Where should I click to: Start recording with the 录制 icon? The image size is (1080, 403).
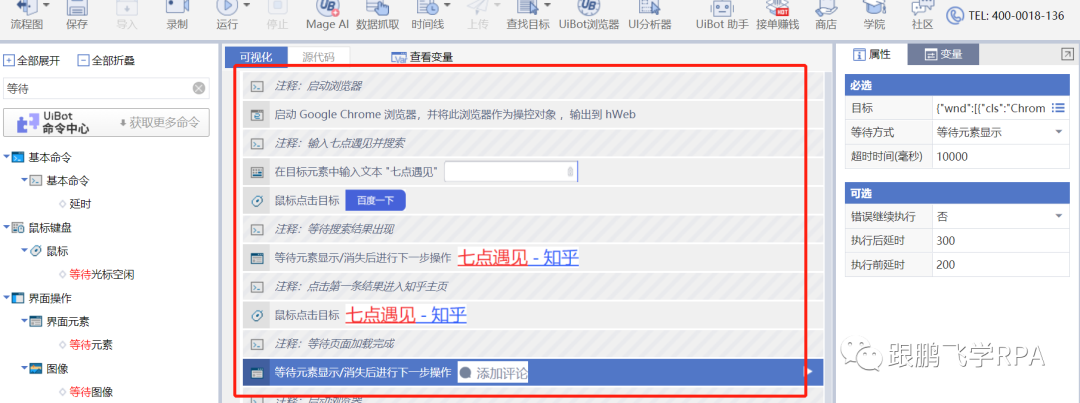click(x=177, y=15)
